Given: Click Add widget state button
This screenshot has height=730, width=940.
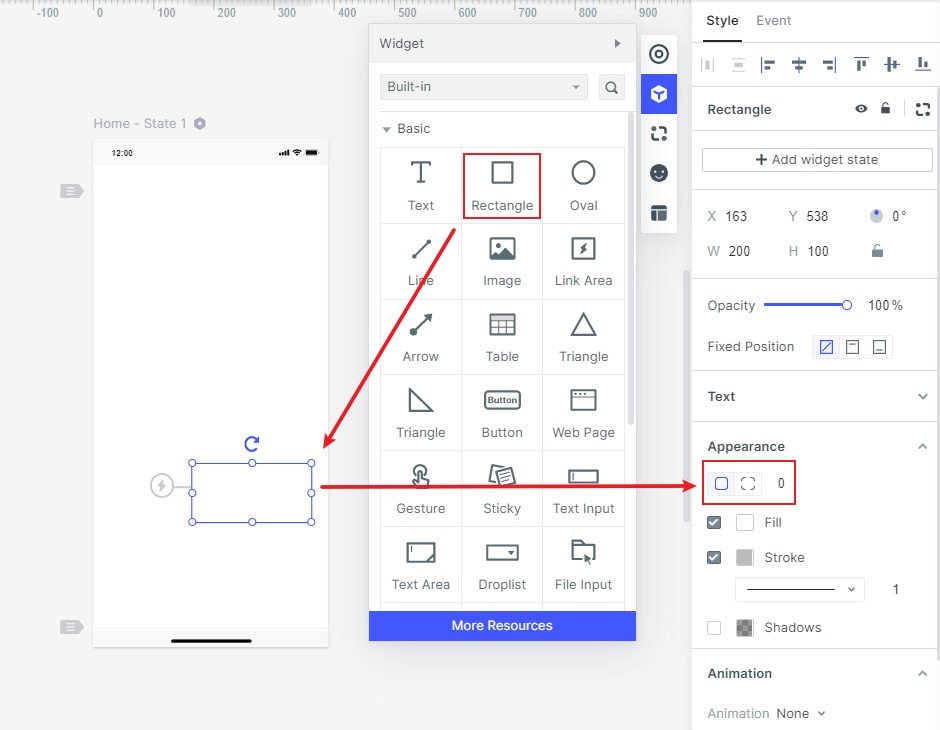Looking at the screenshot, I should tap(817, 160).
